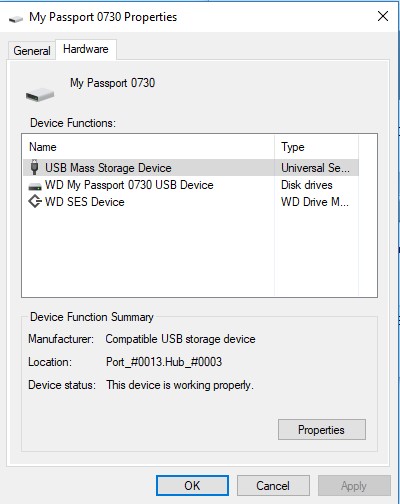Confirm the dialog with OK
This screenshot has width=400, height=504.
pos(192,486)
